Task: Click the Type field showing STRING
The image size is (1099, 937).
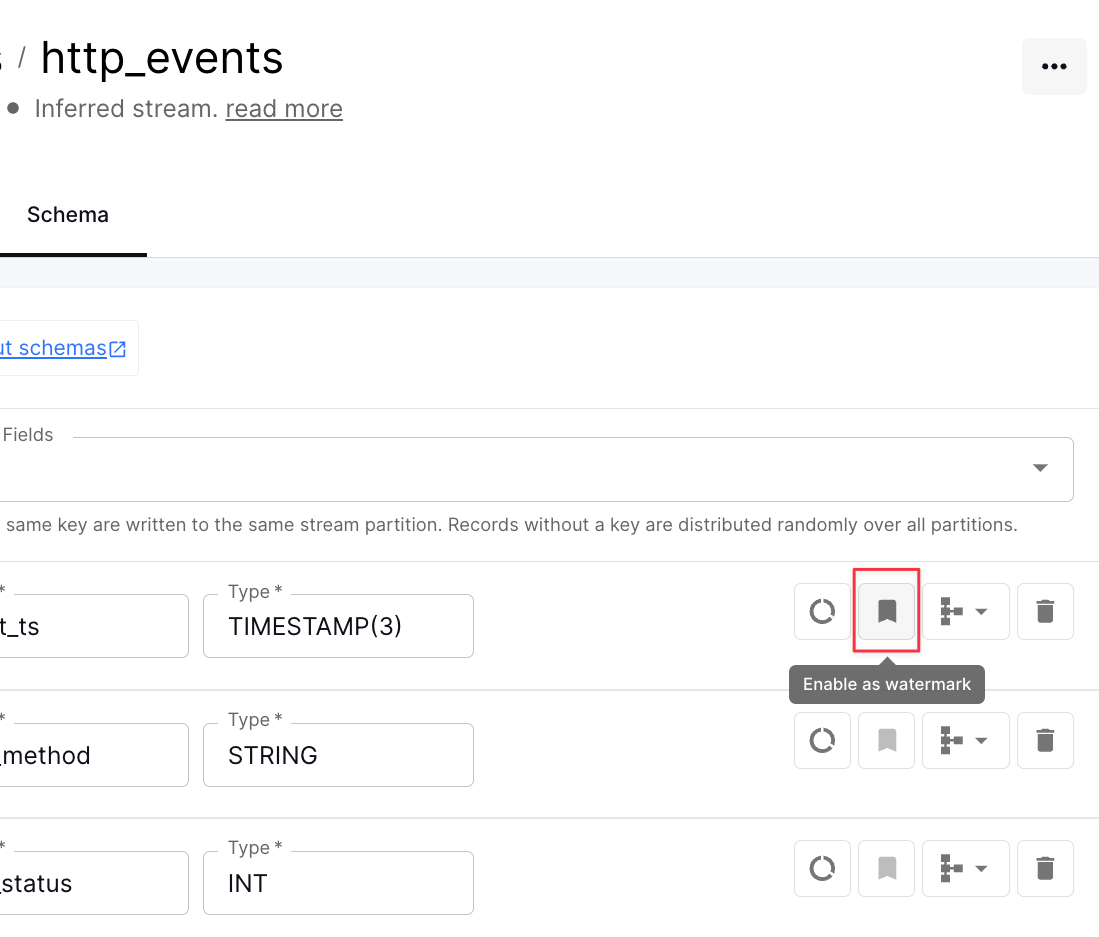Action: 337,754
